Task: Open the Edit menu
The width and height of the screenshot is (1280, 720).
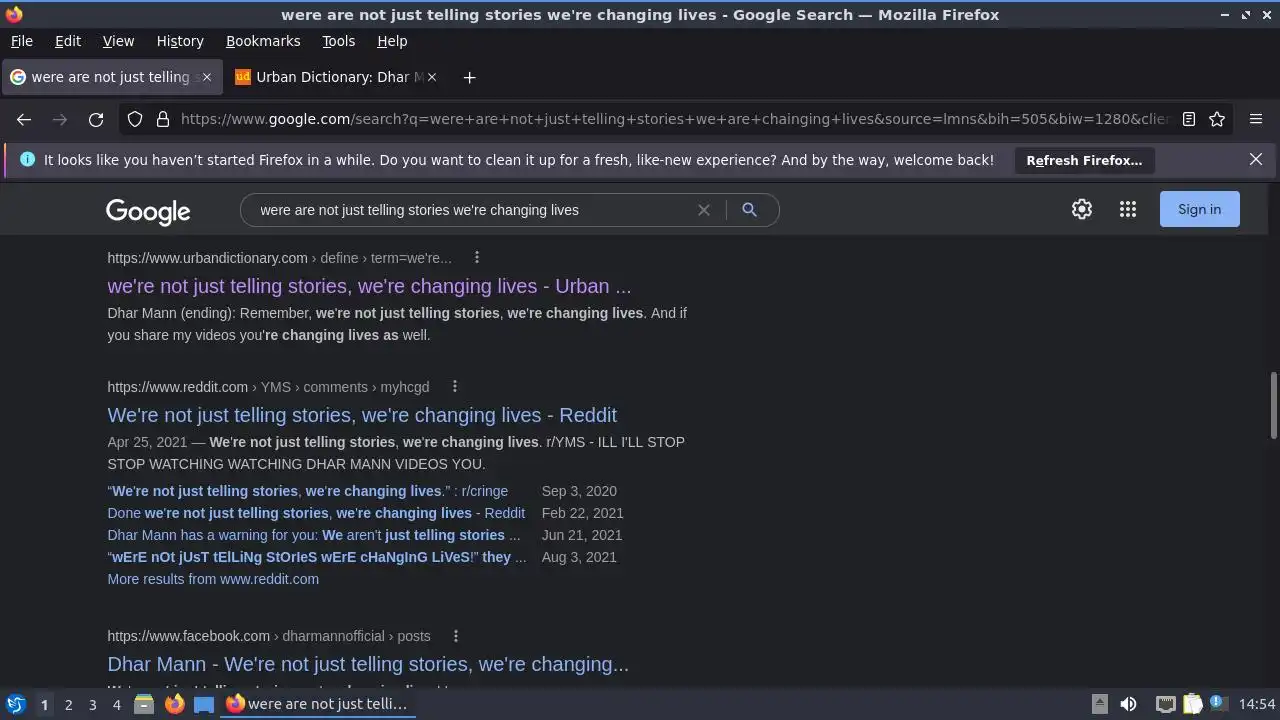Action: (68, 41)
